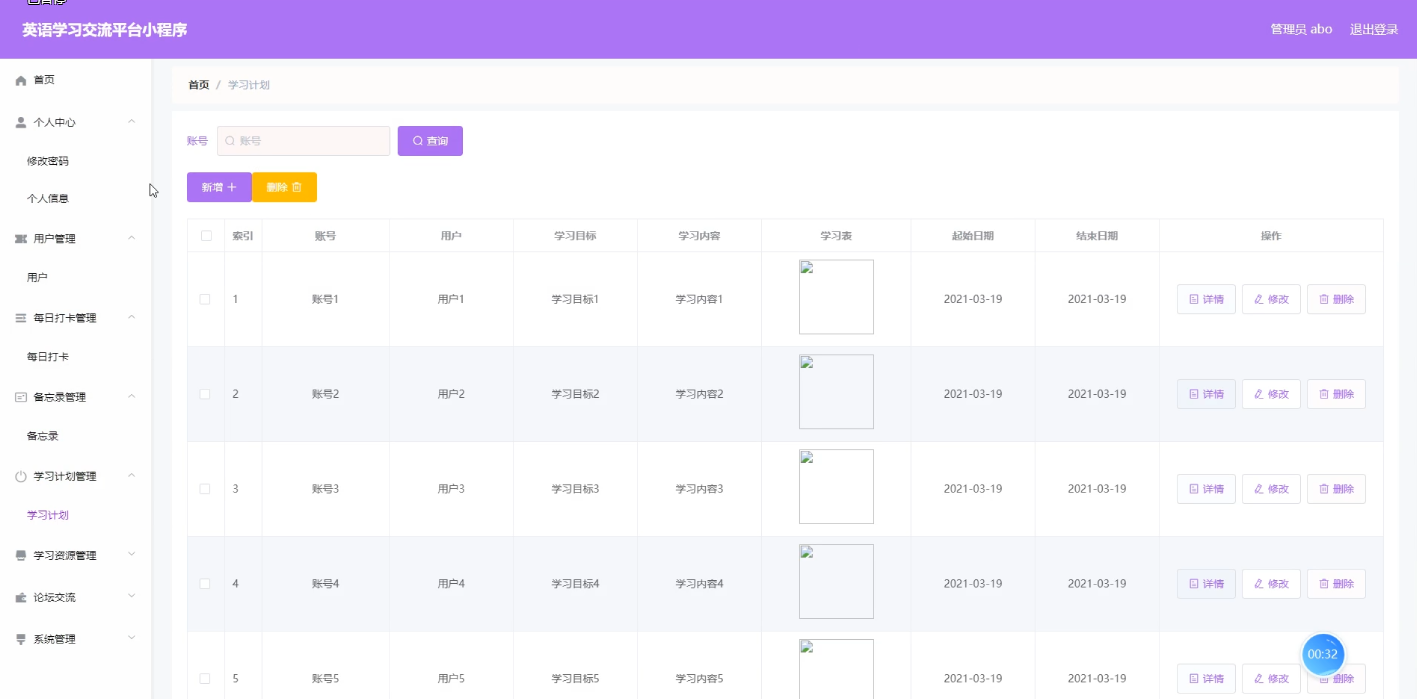Open 个人信息 in the sidebar
Screen dimensions: 1417x699
click(x=48, y=199)
